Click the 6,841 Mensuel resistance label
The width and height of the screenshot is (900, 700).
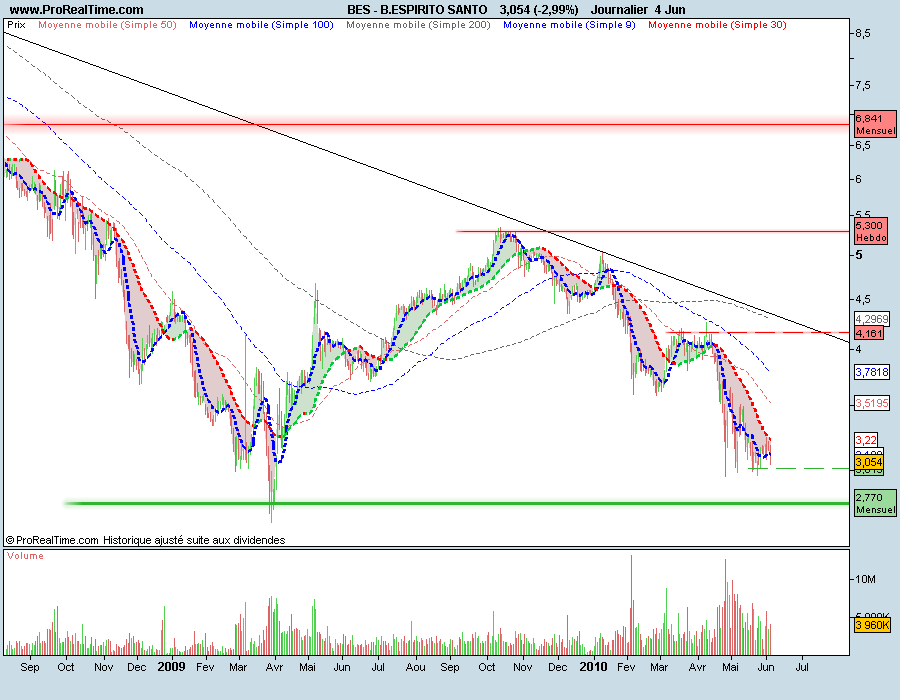point(875,124)
